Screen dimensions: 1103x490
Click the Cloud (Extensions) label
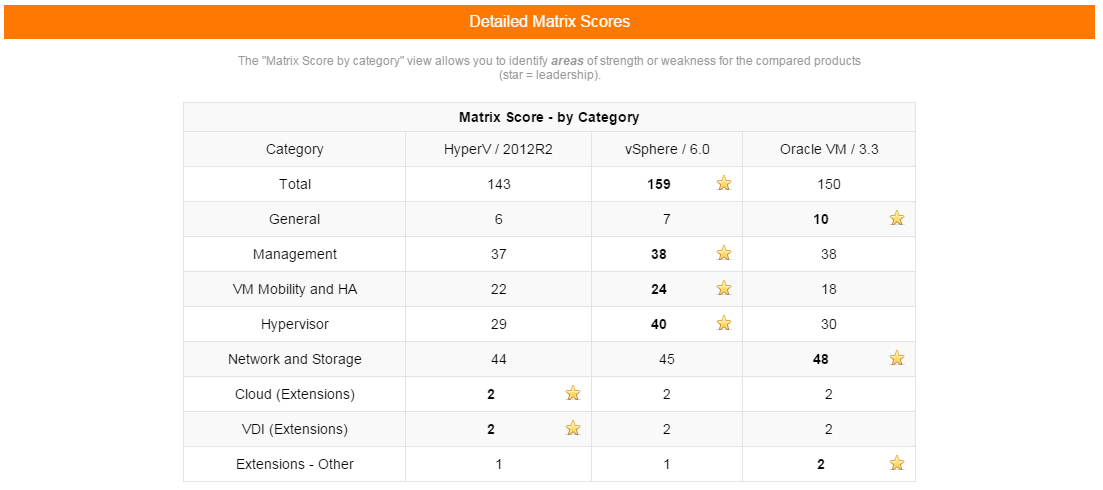tap(295, 394)
